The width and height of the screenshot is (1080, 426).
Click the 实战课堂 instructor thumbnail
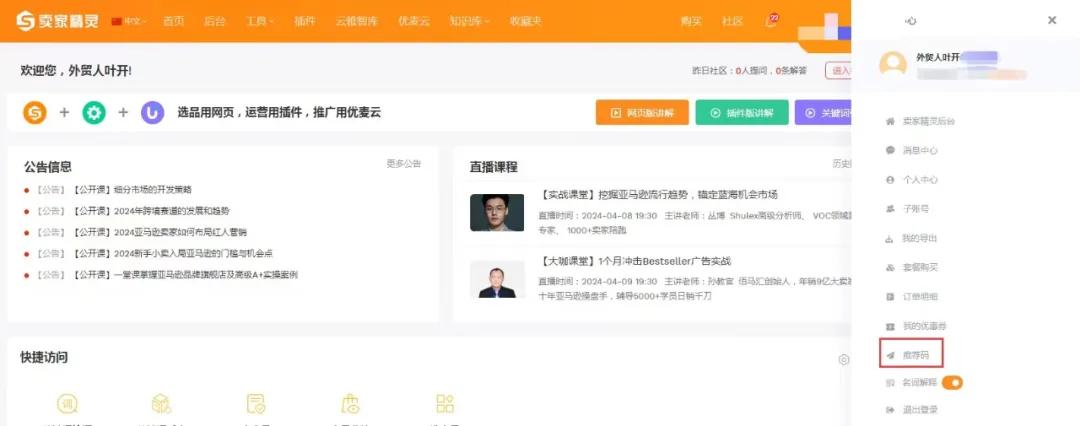point(497,212)
